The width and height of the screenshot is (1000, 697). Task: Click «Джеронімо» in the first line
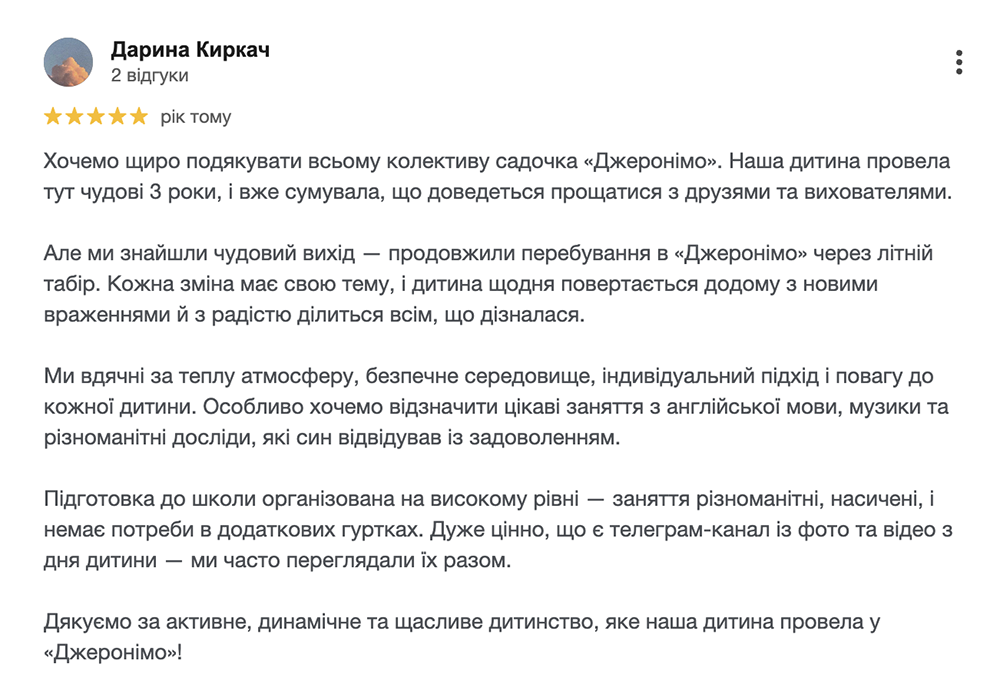[x=653, y=161]
